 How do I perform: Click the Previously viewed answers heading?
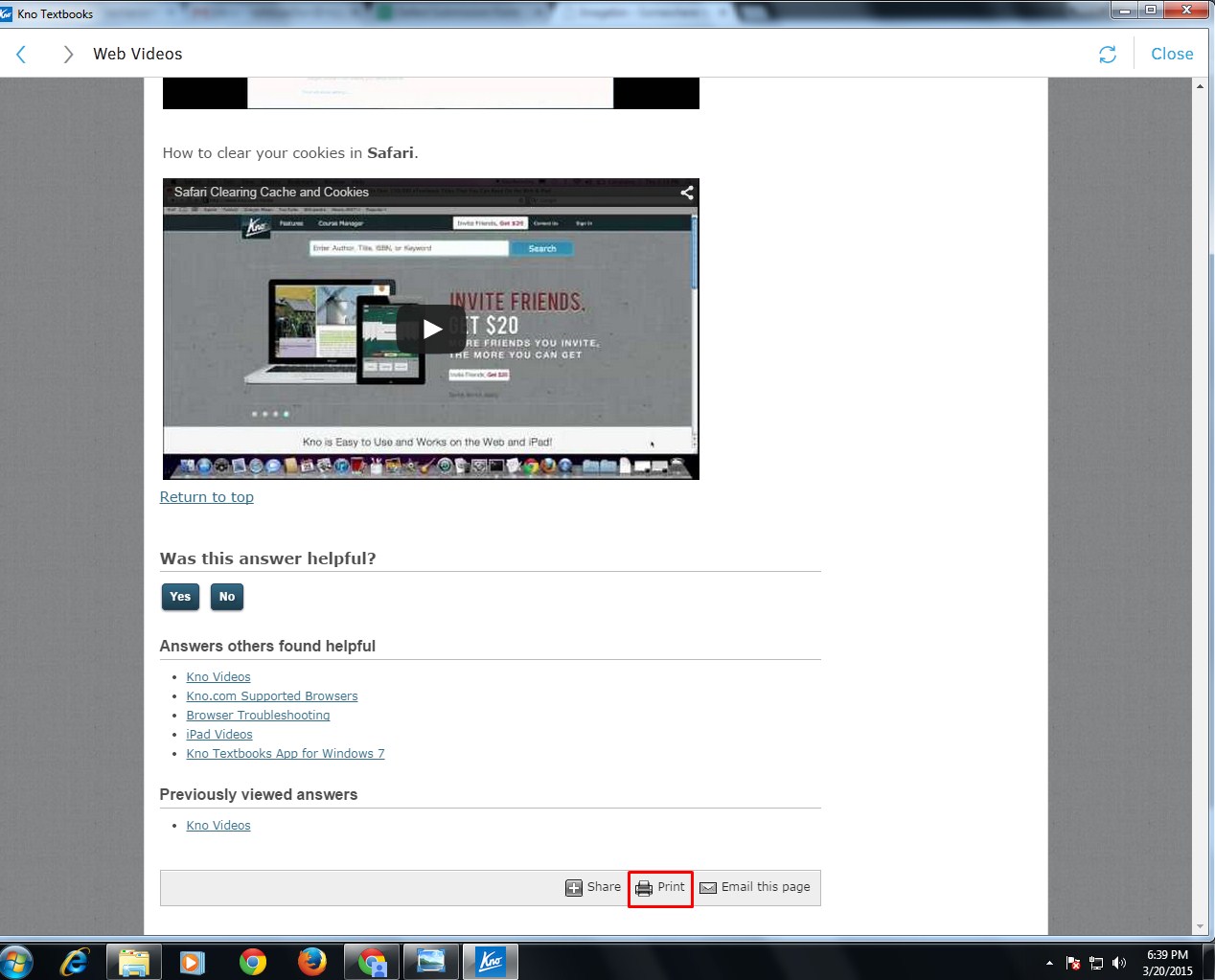[x=259, y=795]
